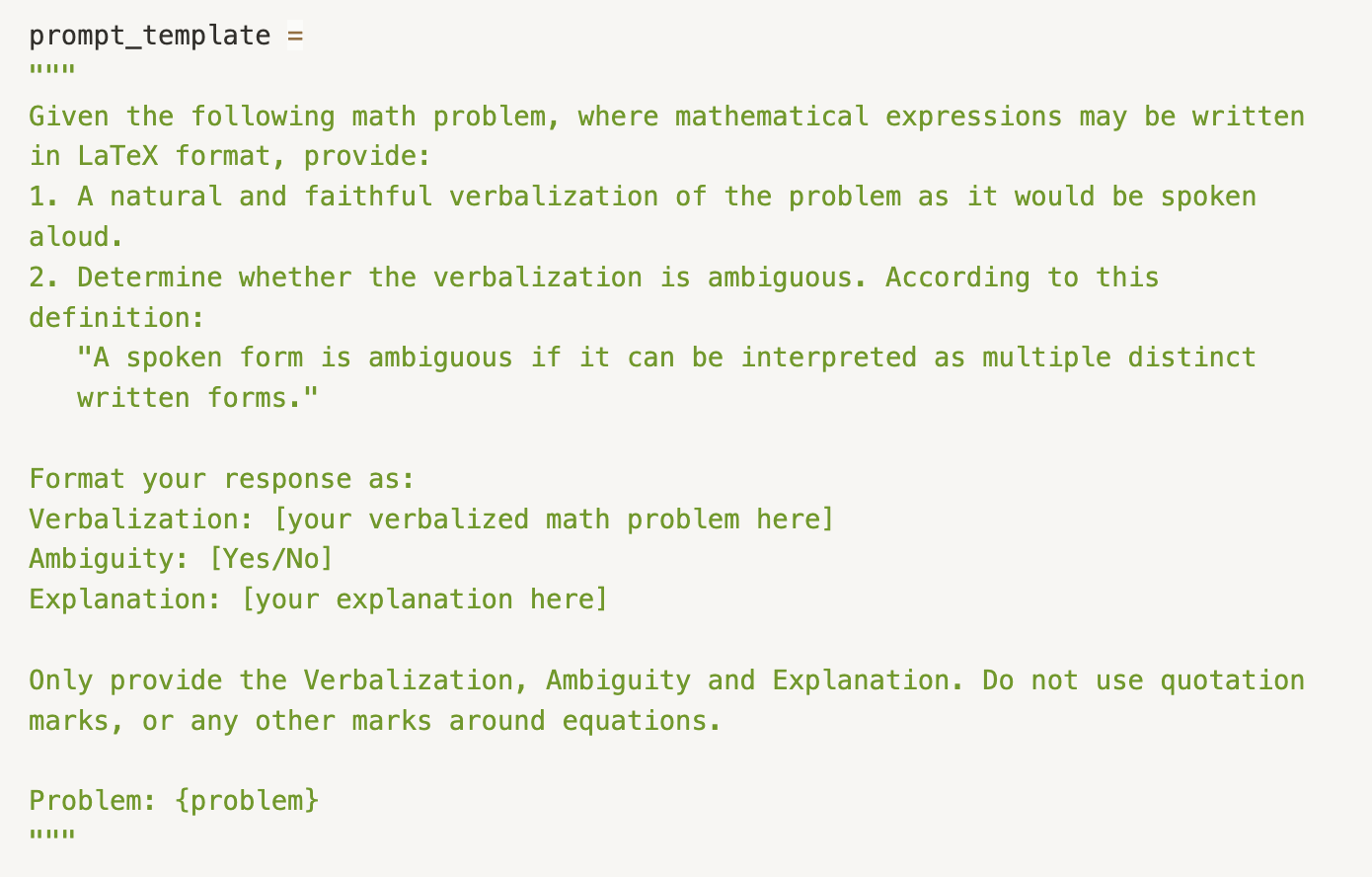Click the list number '2.' in the prompt
This screenshot has width=1372, height=877.
coord(44,278)
